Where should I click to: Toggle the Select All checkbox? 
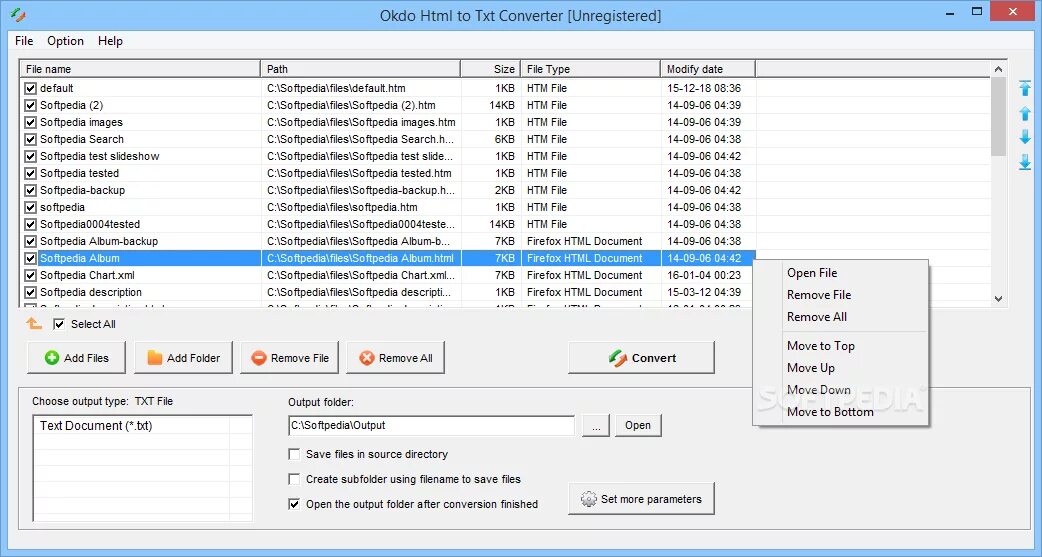click(x=59, y=324)
